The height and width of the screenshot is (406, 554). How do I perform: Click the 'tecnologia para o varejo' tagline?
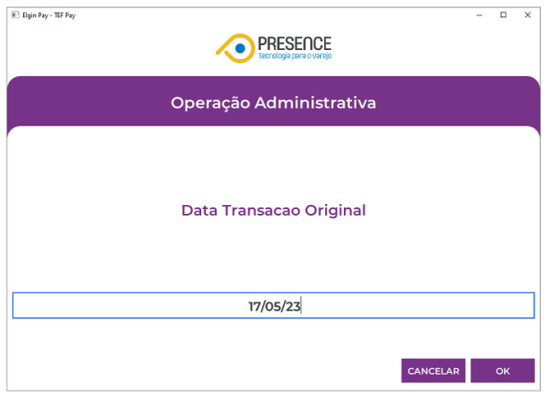coord(295,56)
